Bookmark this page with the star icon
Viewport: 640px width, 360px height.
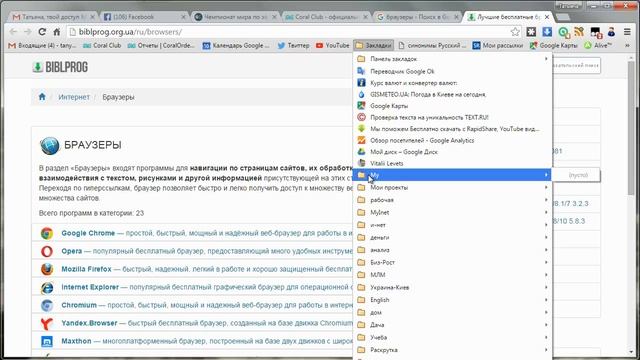click(x=515, y=31)
